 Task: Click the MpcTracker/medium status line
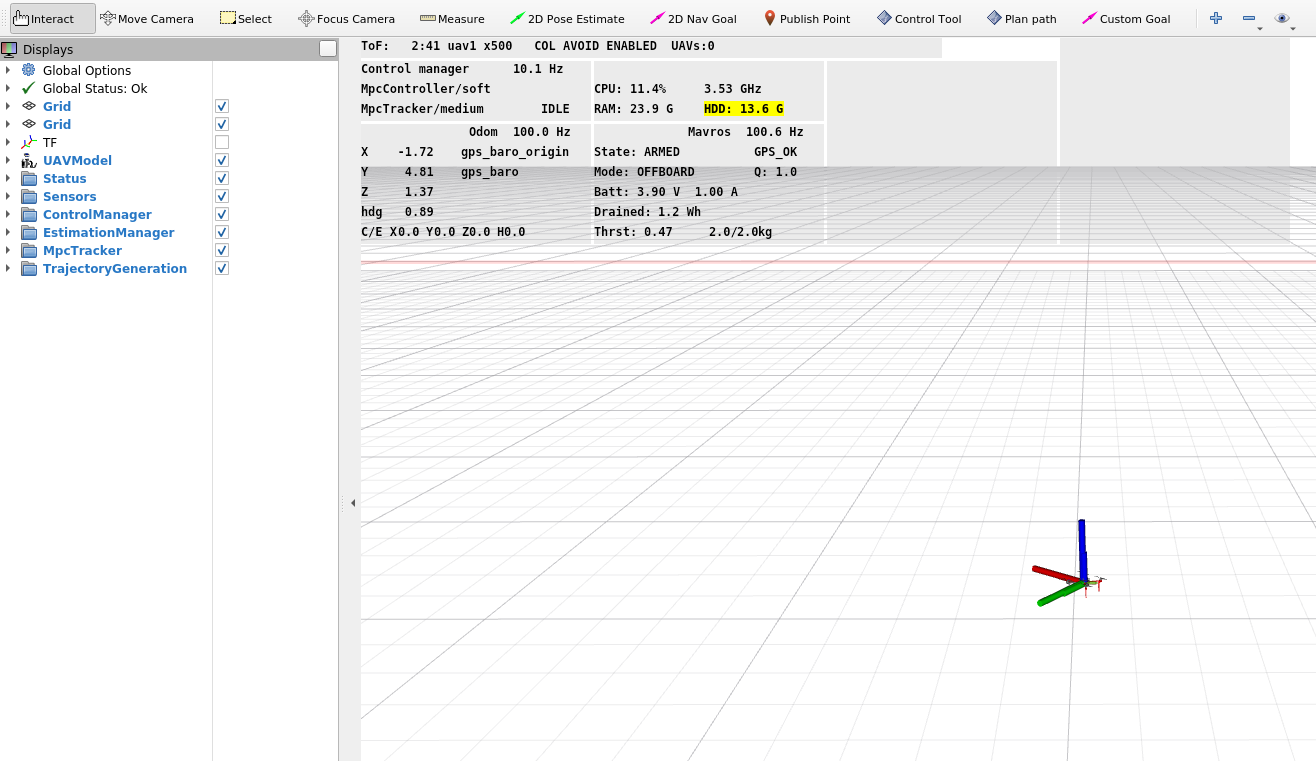tap(465, 109)
